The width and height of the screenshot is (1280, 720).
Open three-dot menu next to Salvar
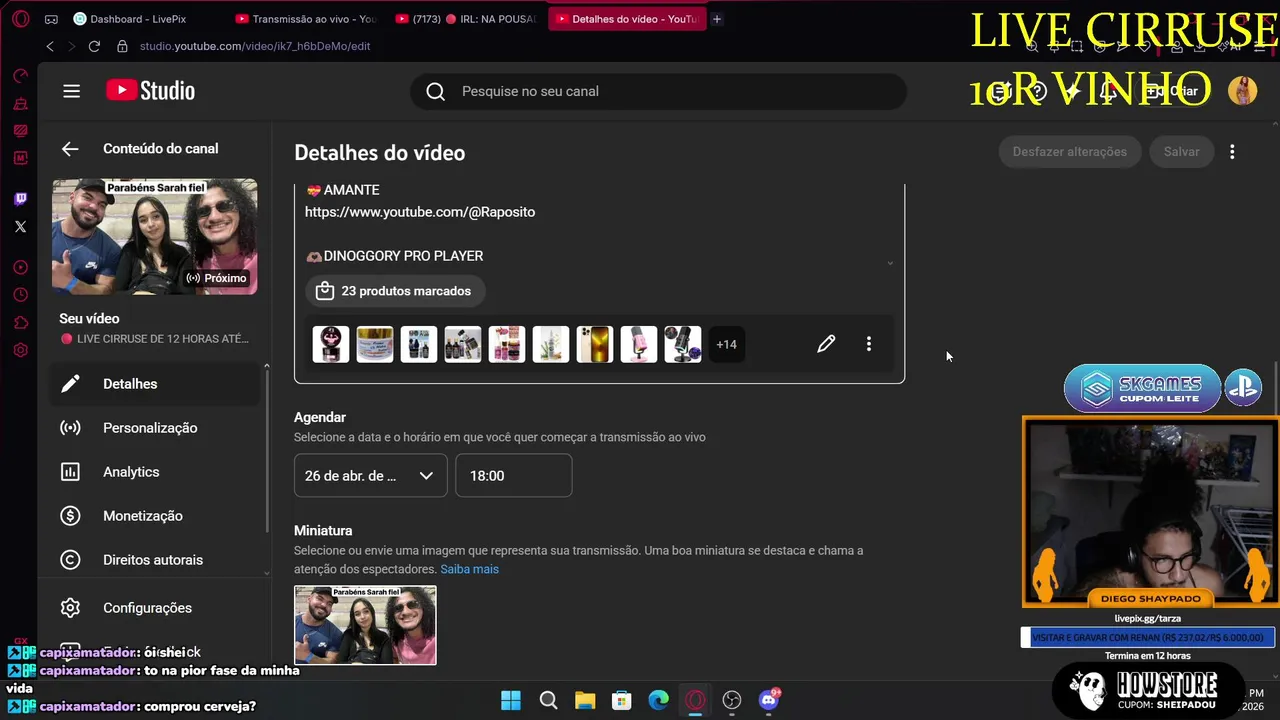click(1232, 152)
